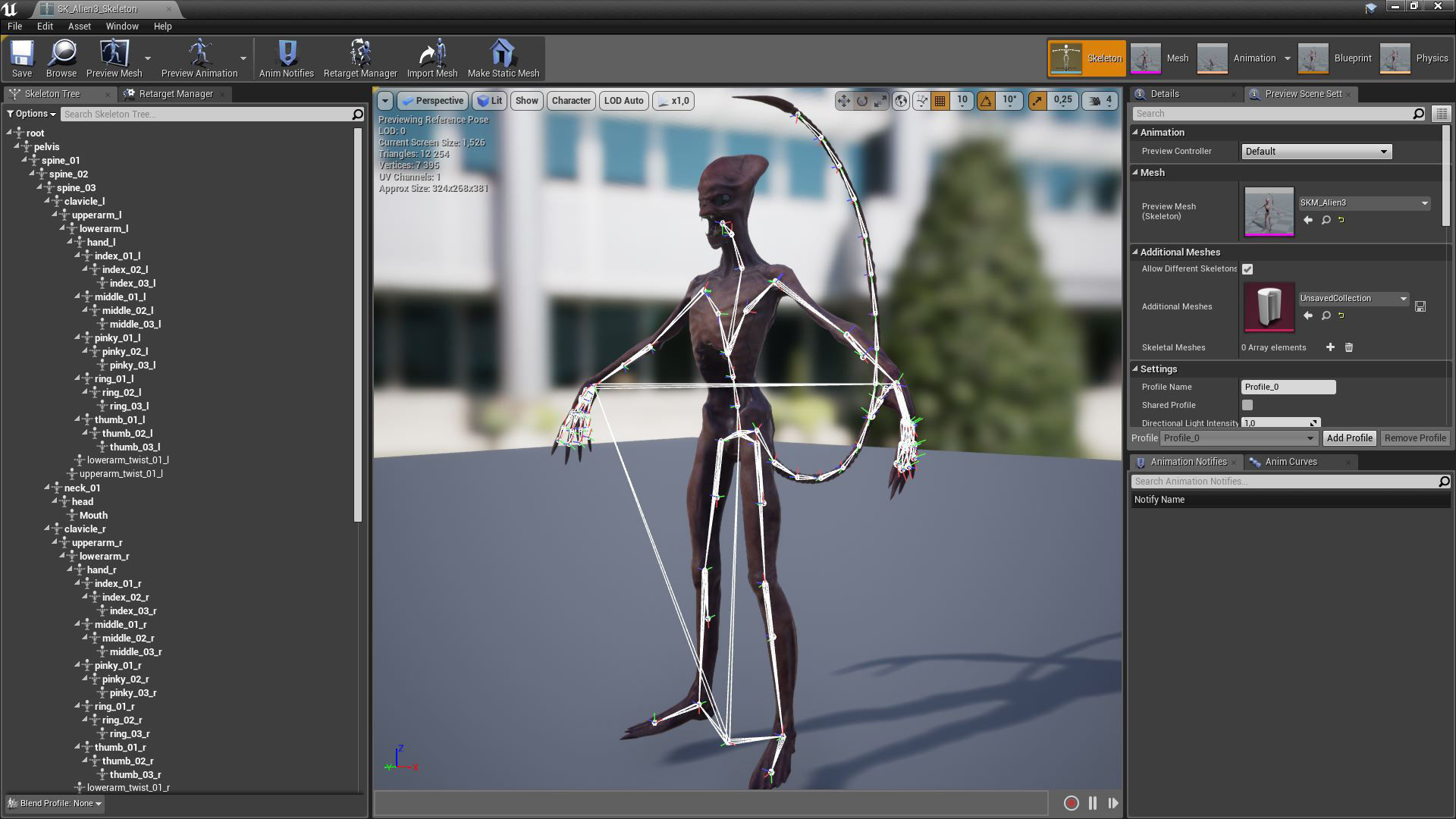Browse to Additional Meshes collection magnifier icon
The width and height of the screenshot is (1456, 819).
click(1326, 315)
